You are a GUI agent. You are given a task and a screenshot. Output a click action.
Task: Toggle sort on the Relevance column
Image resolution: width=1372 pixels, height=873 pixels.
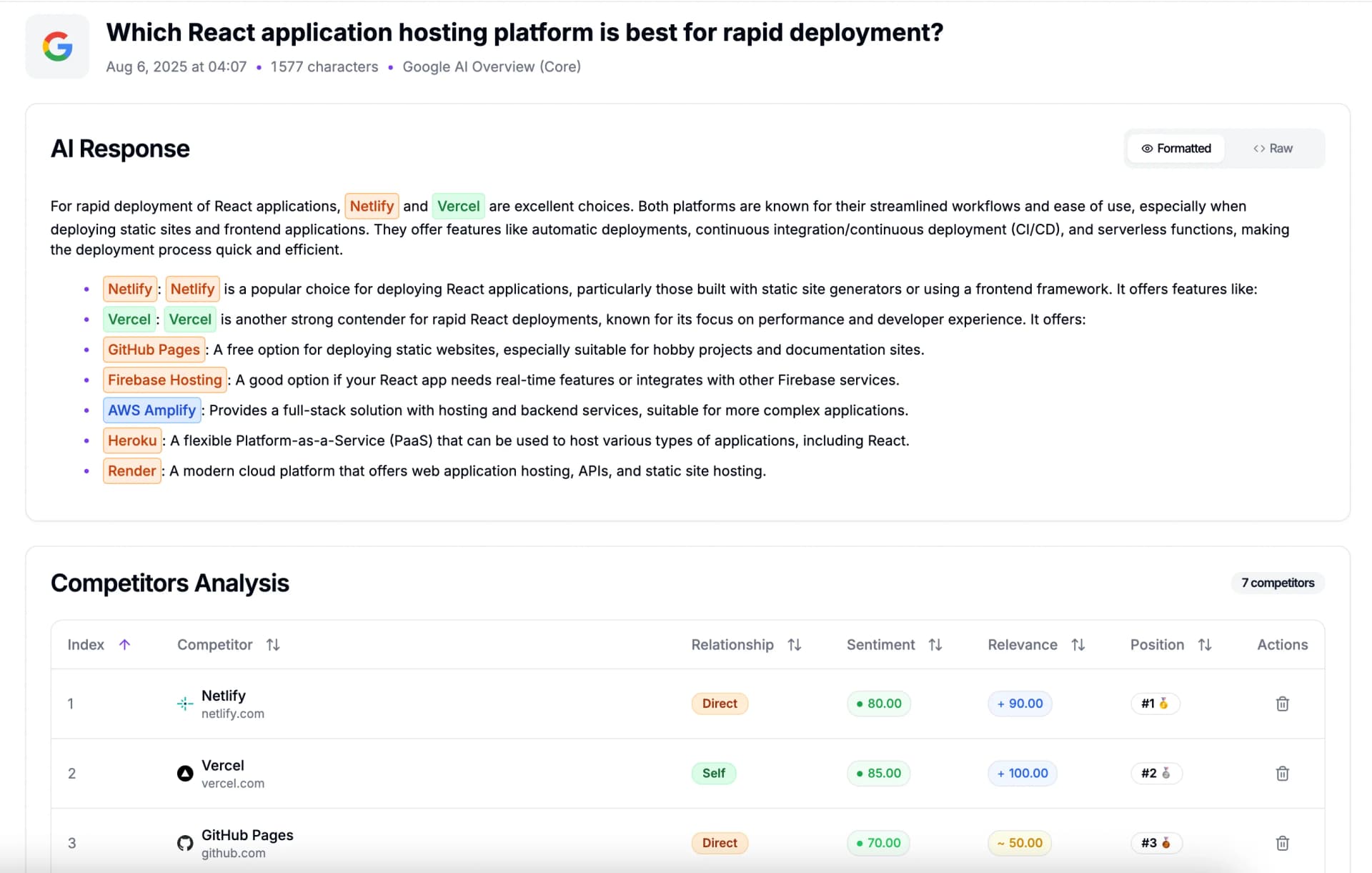pos(1079,644)
